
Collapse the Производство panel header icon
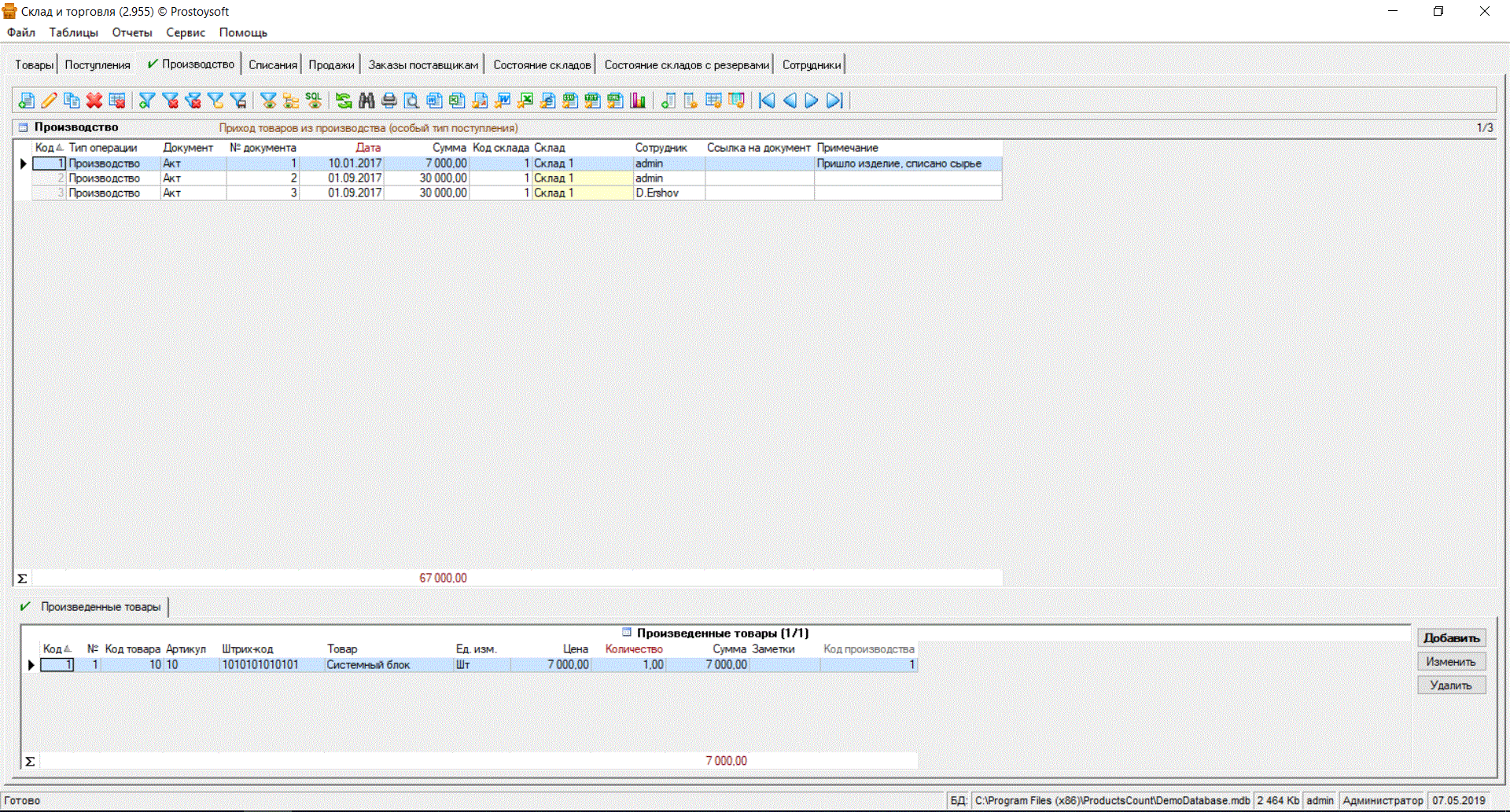click(23, 127)
